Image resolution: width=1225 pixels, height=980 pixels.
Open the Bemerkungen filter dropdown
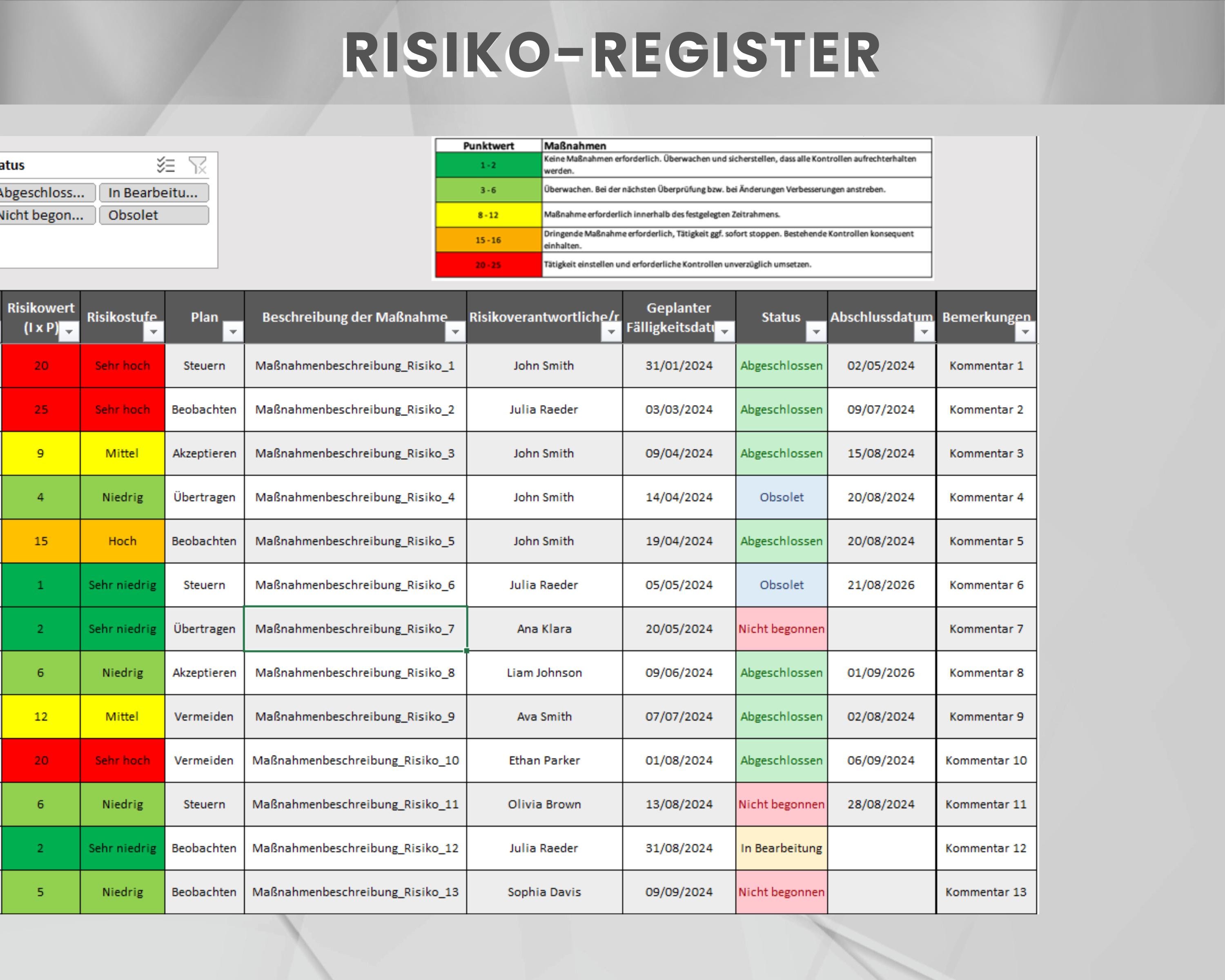click(1025, 331)
